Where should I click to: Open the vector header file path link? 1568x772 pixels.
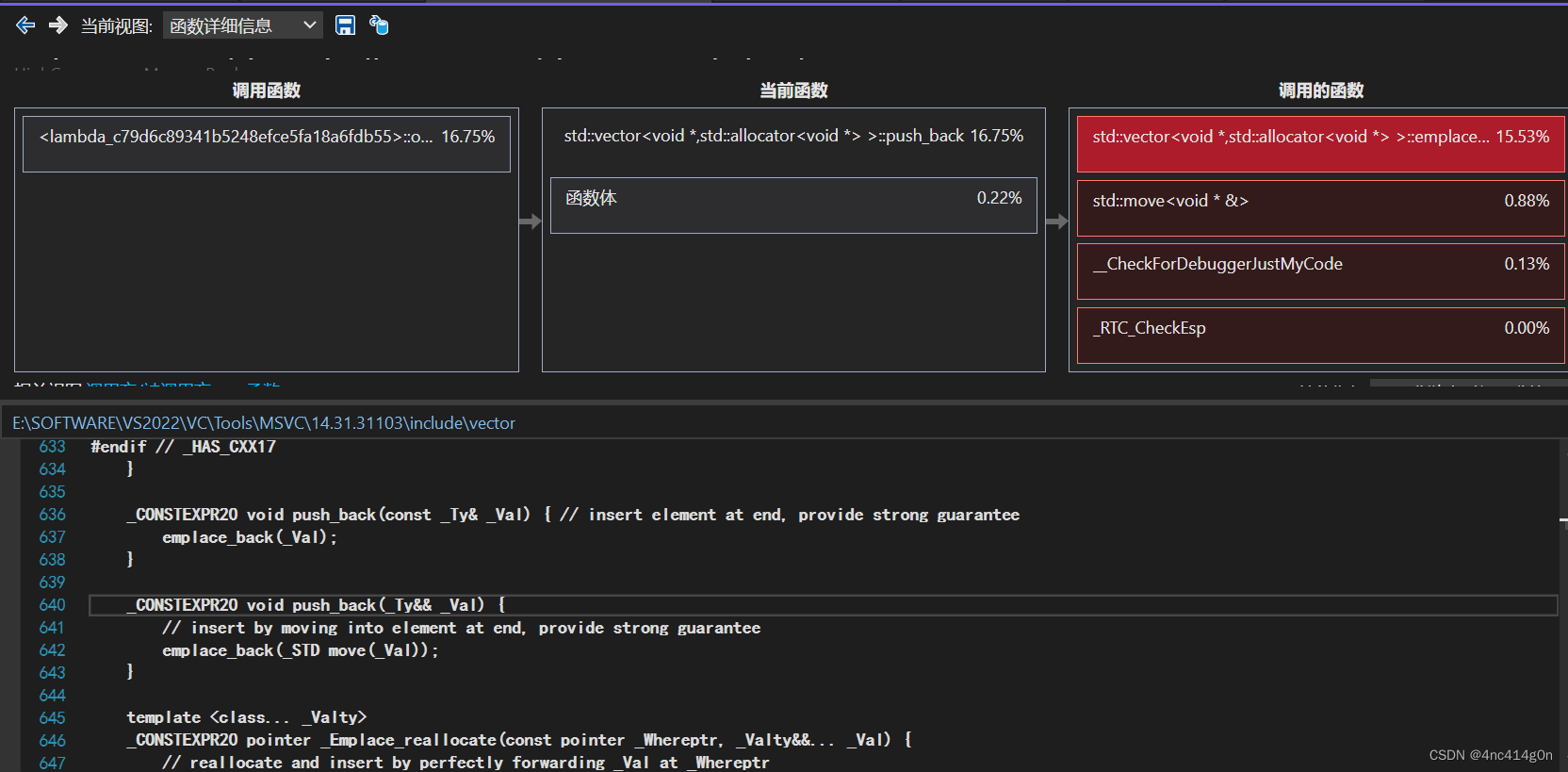(x=264, y=423)
